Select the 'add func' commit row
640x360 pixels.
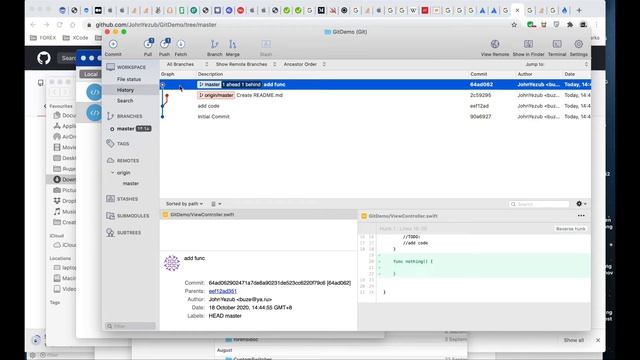pyautogui.click(x=375, y=84)
